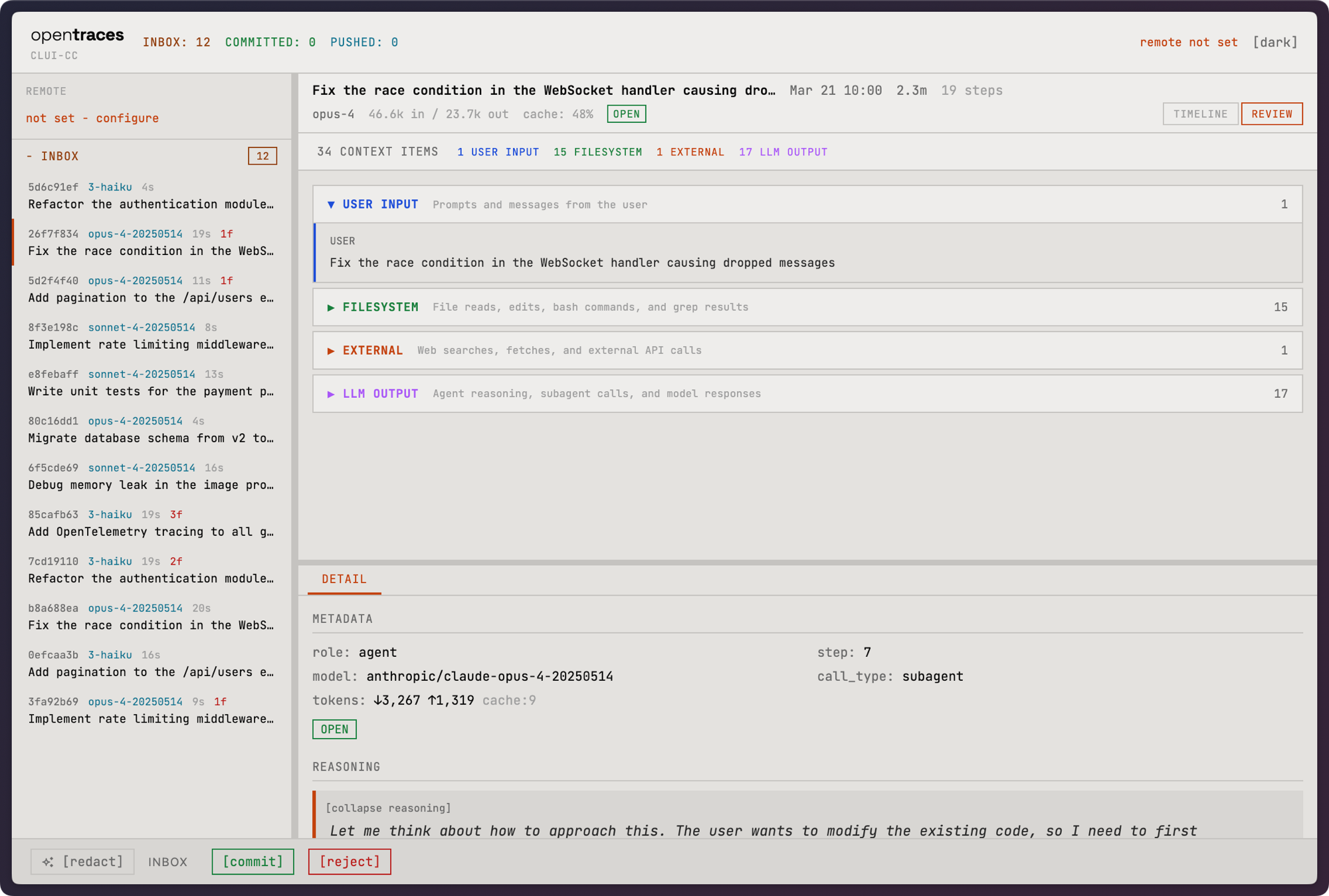Select the REVIEW tab

1271,114
